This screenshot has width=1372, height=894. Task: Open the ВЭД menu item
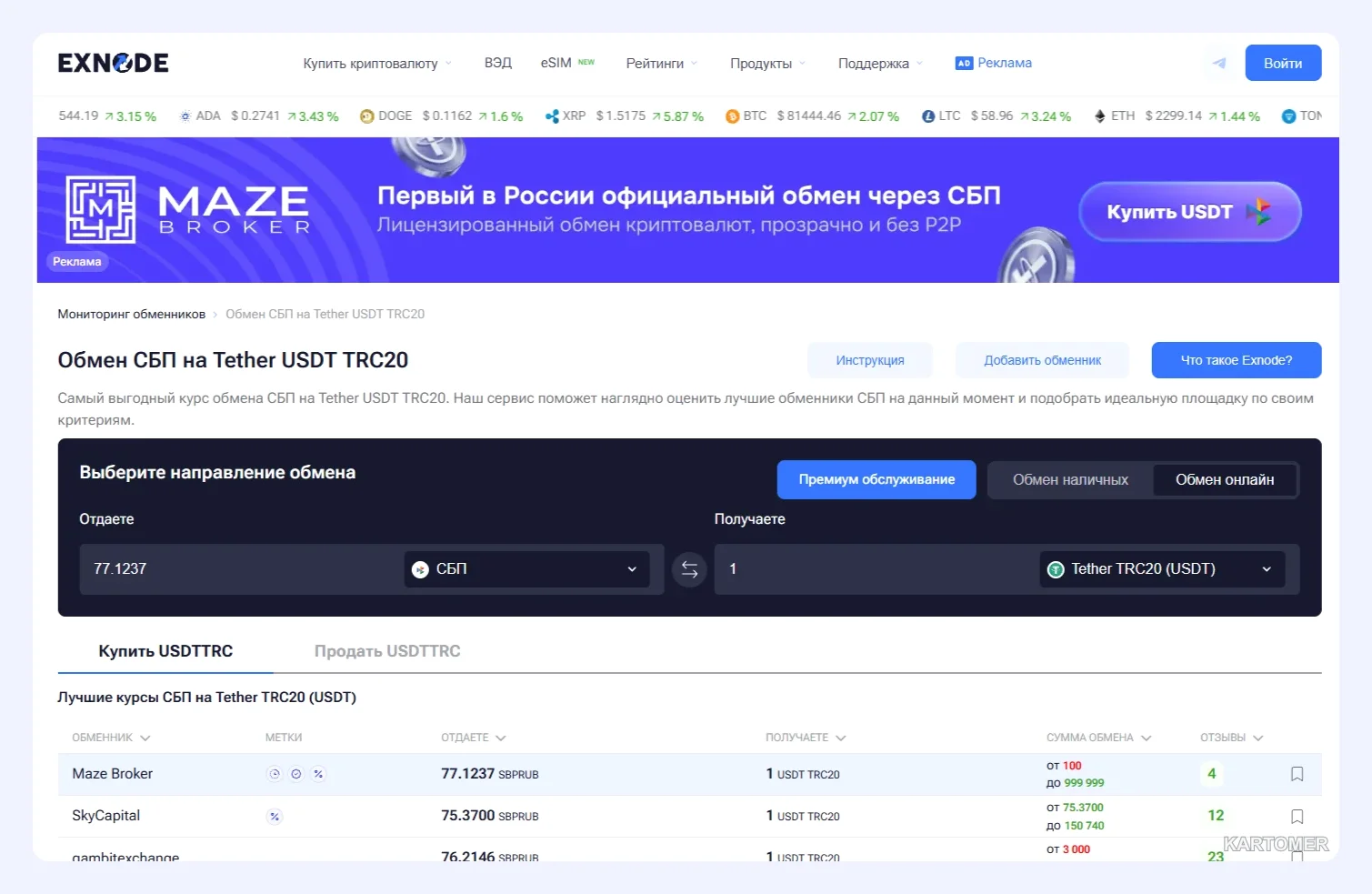click(x=498, y=63)
